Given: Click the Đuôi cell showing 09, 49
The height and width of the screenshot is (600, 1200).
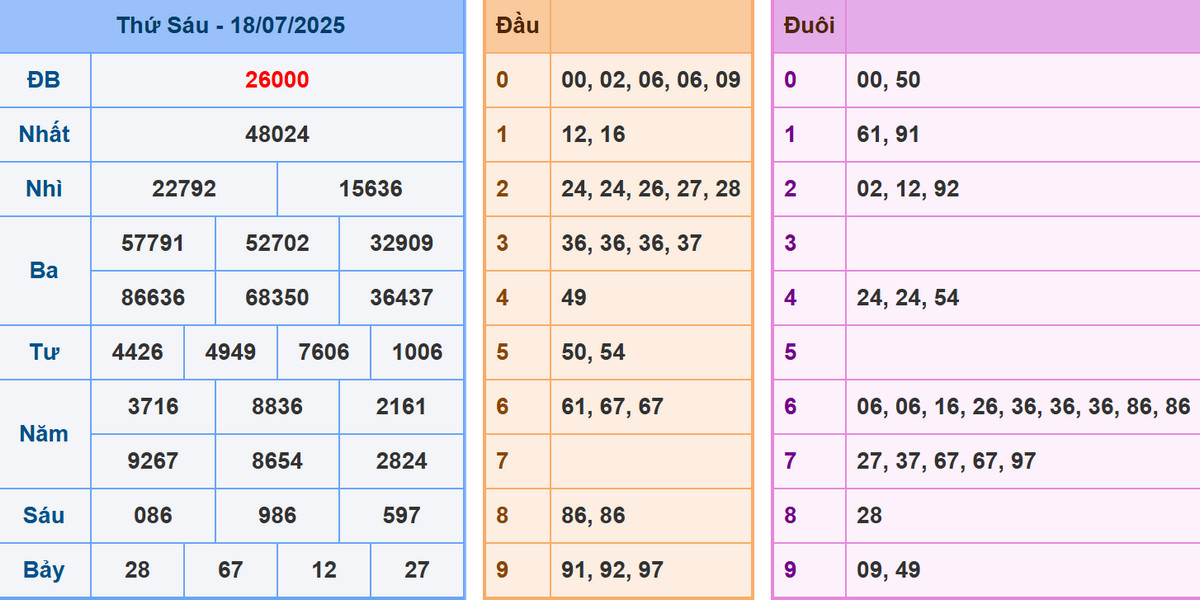Looking at the screenshot, I should pos(889,569).
